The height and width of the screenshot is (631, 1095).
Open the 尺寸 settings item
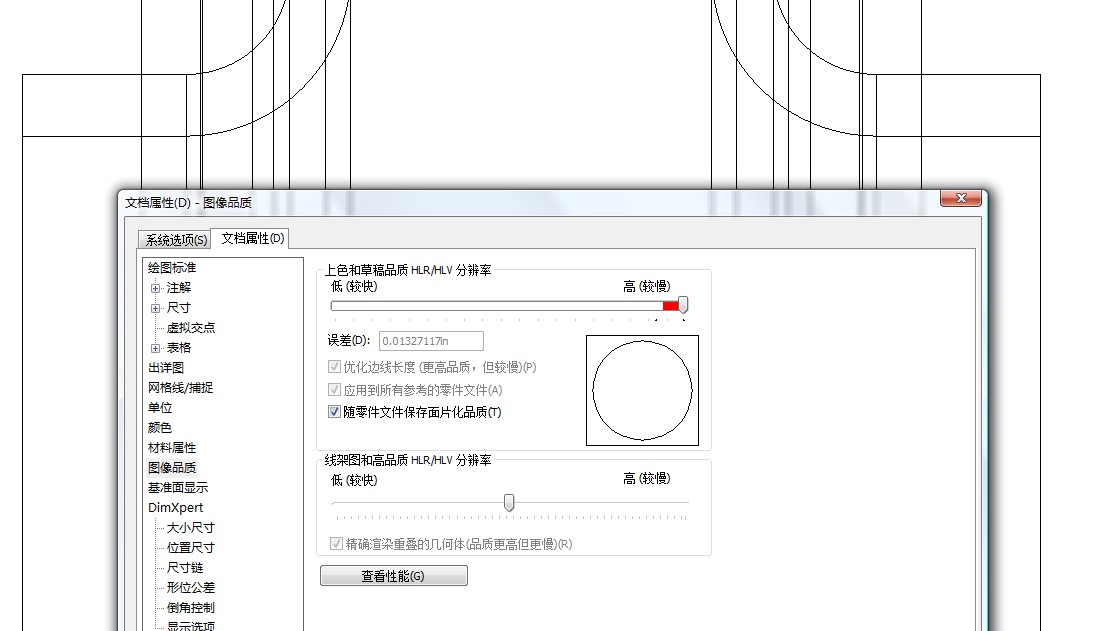pos(179,308)
